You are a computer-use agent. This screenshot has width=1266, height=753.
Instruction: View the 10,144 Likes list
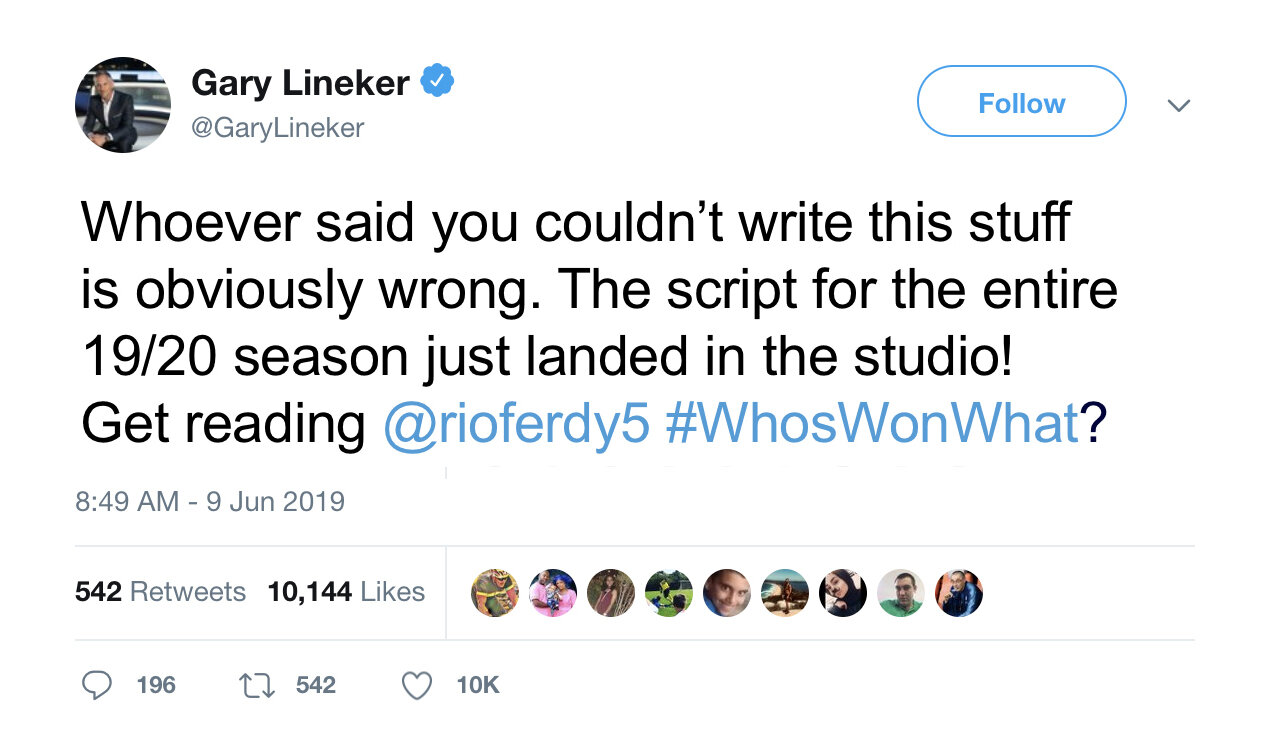[x=346, y=592]
